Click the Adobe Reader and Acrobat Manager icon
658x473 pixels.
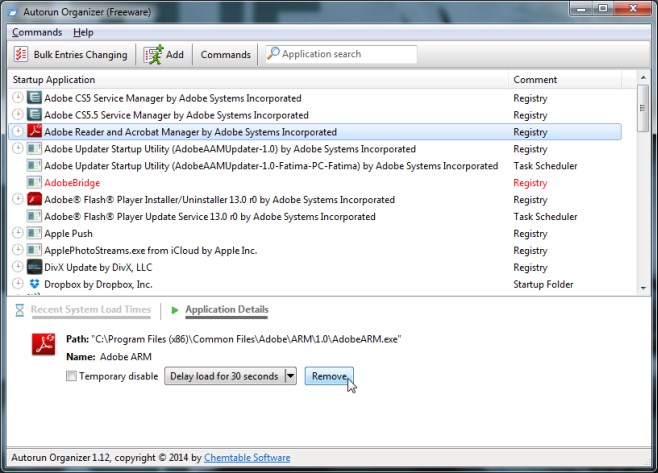[x=34, y=131]
